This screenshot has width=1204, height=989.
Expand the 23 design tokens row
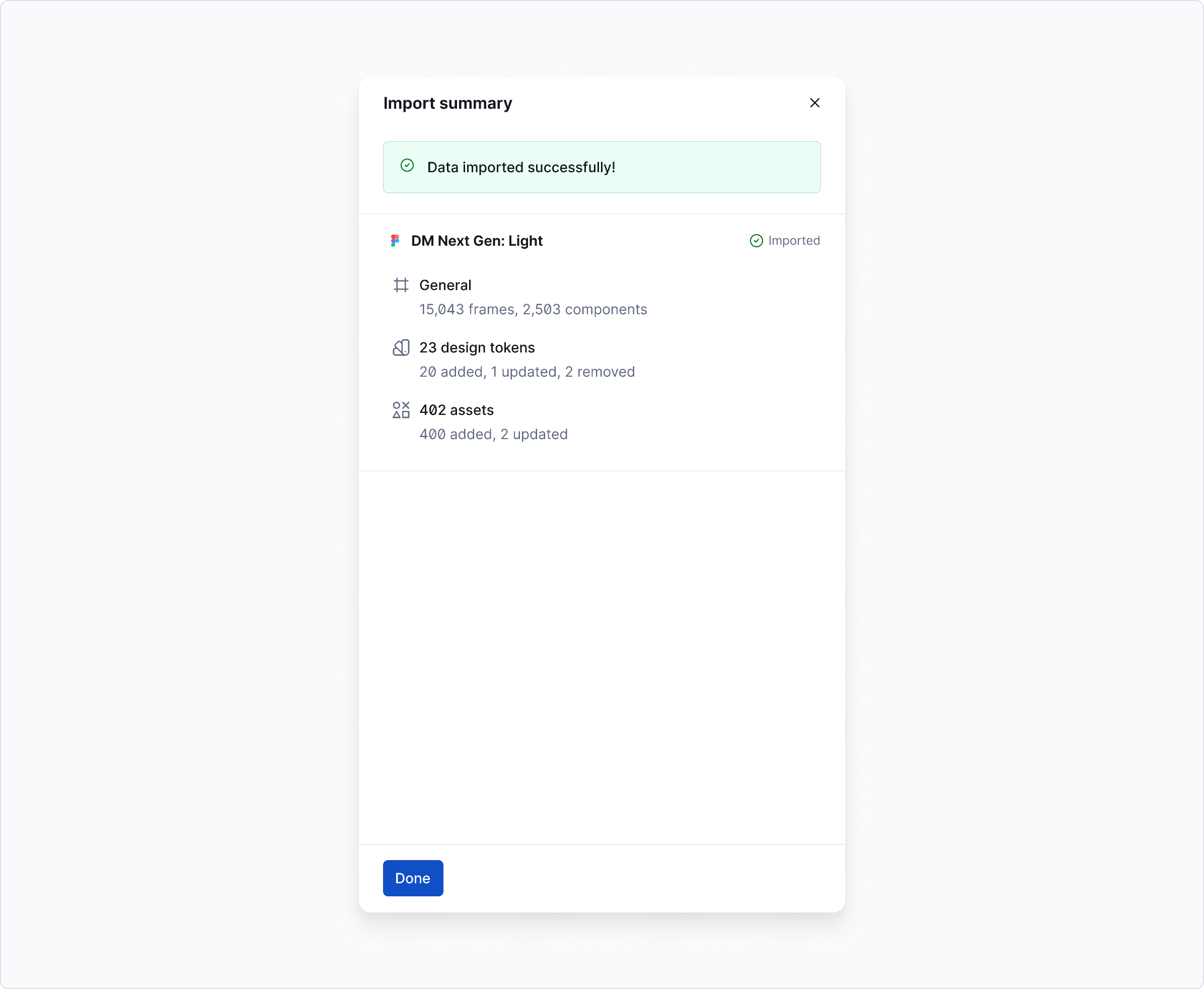477,347
